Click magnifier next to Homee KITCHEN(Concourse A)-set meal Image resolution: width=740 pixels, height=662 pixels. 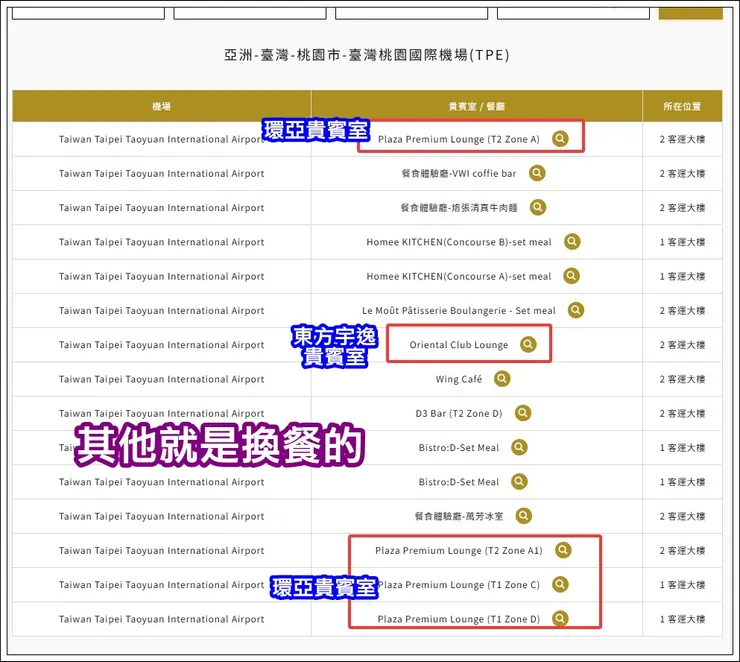coord(572,276)
